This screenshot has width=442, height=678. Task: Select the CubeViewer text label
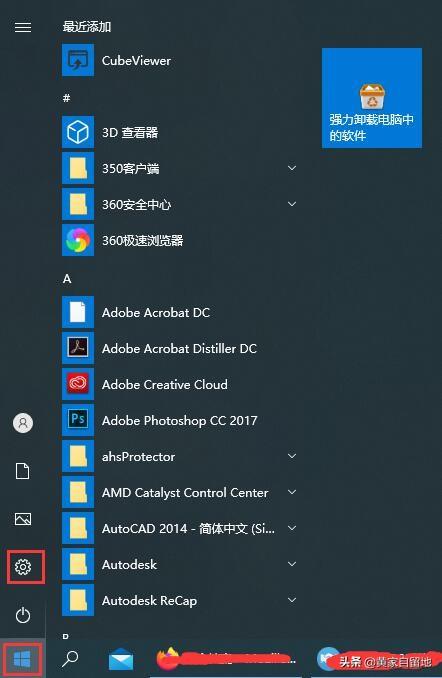coord(136,61)
